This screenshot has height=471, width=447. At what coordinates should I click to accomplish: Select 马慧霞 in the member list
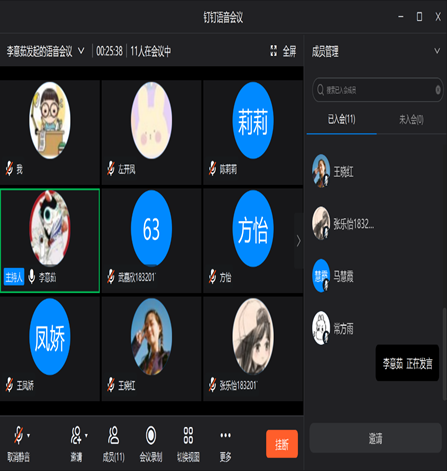coord(375,276)
